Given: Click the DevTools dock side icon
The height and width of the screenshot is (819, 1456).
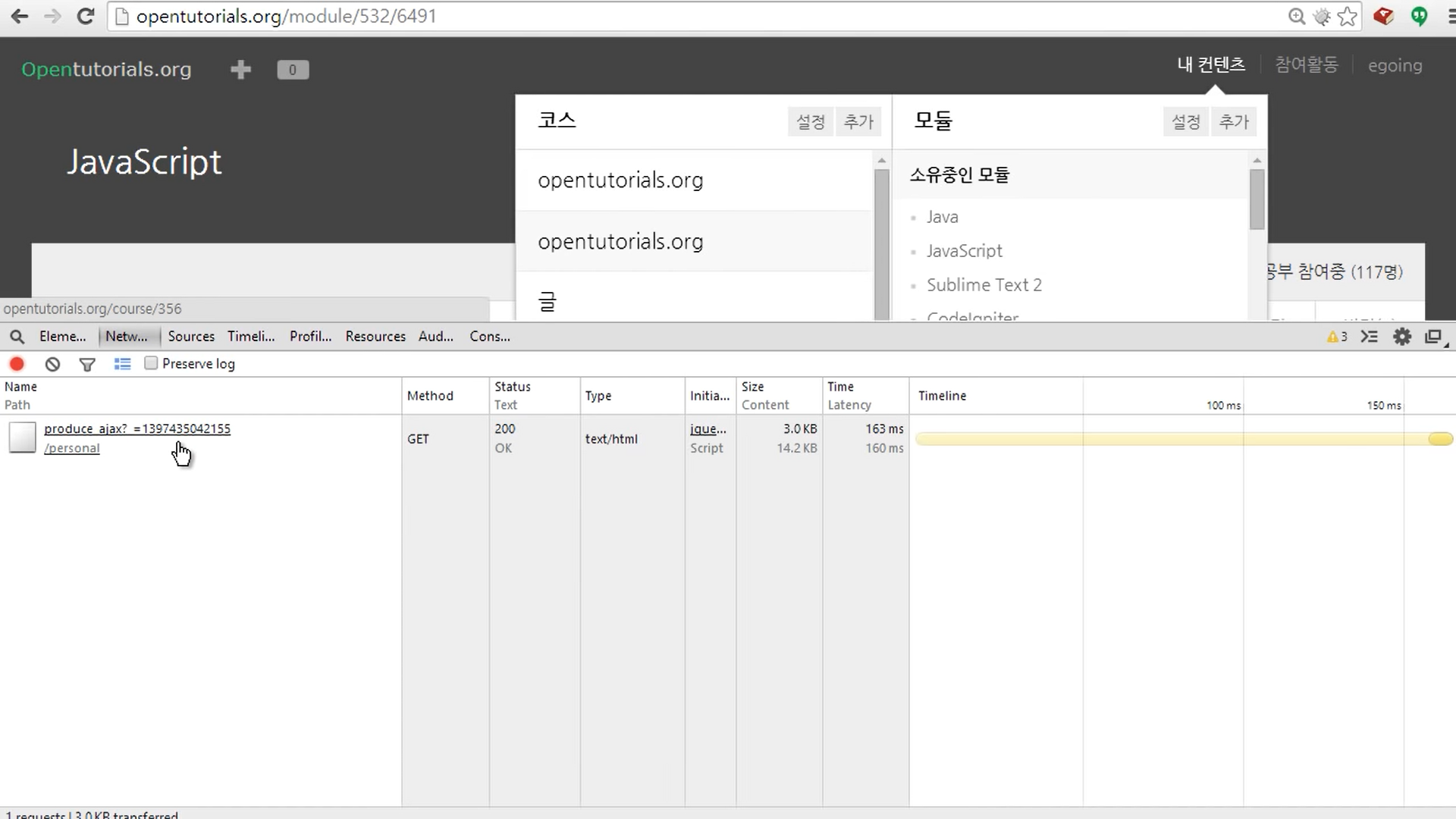Looking at the screenshot, I should click(1433, 337).
